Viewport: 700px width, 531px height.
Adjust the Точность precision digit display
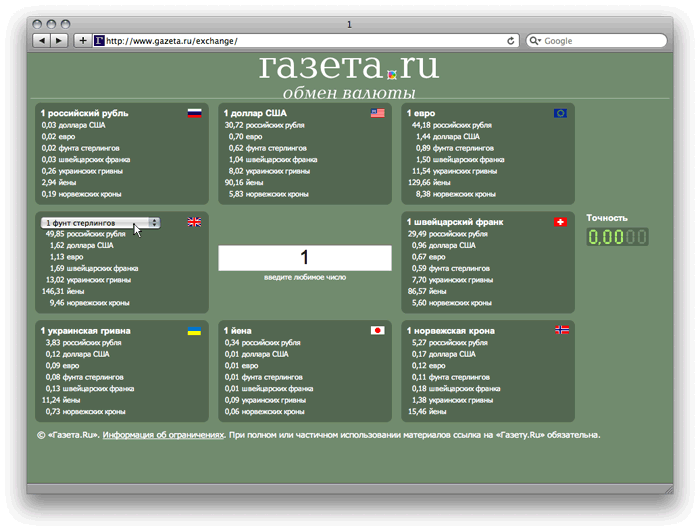[x=617, y=237]
